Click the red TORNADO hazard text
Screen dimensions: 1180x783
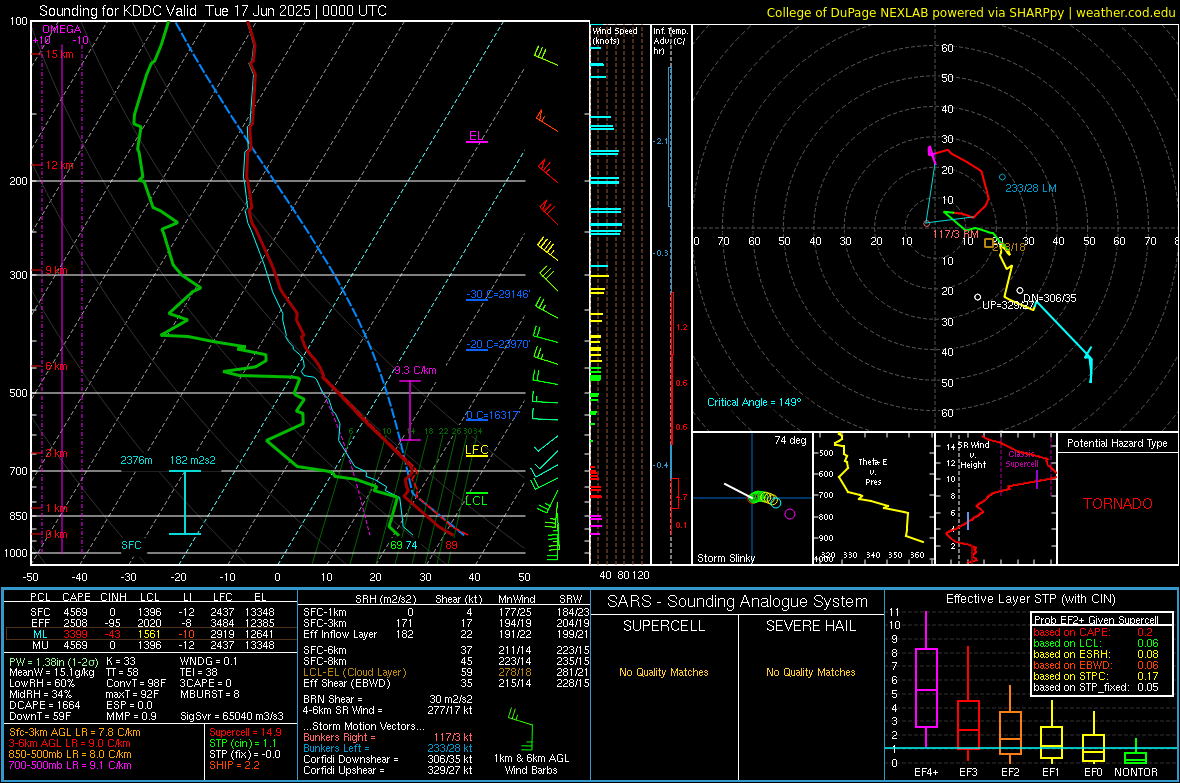pos(1118,504)
